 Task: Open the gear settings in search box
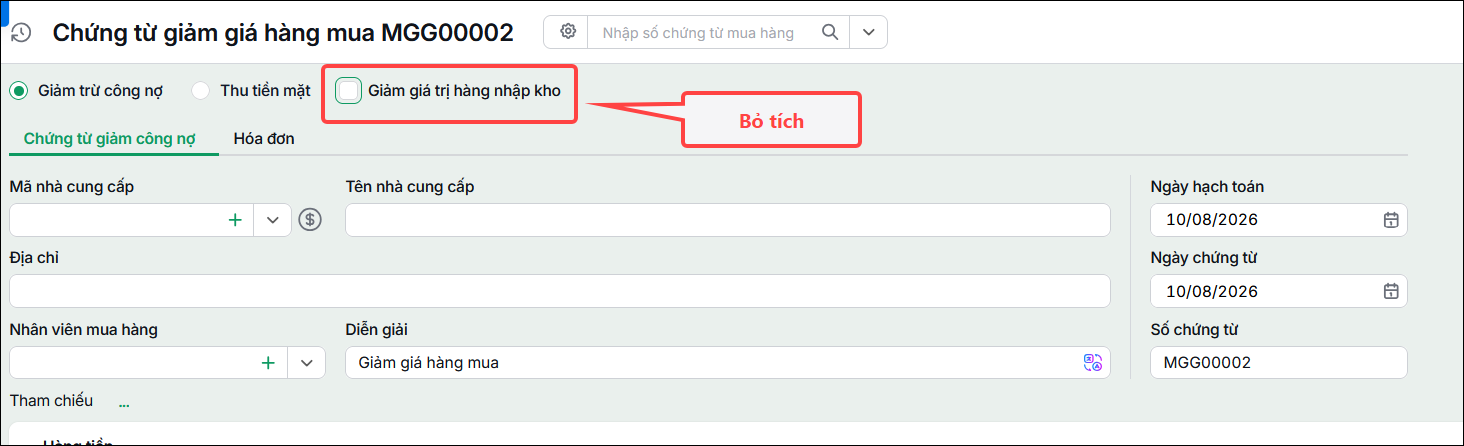[x=568, y=32]
